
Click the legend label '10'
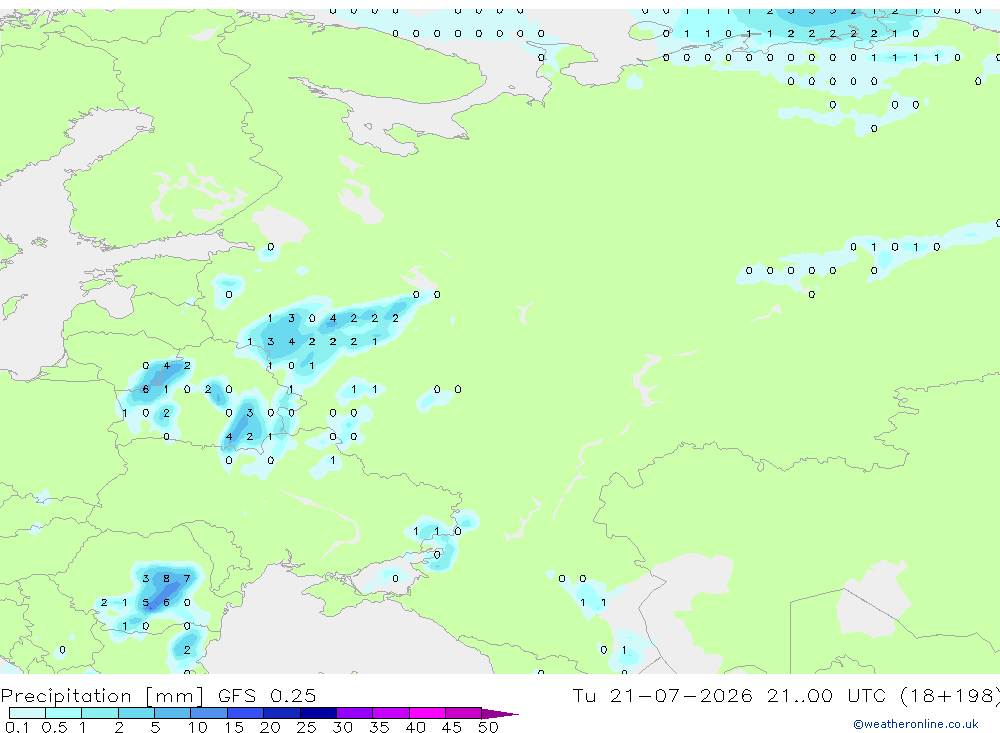coord(198,727)
